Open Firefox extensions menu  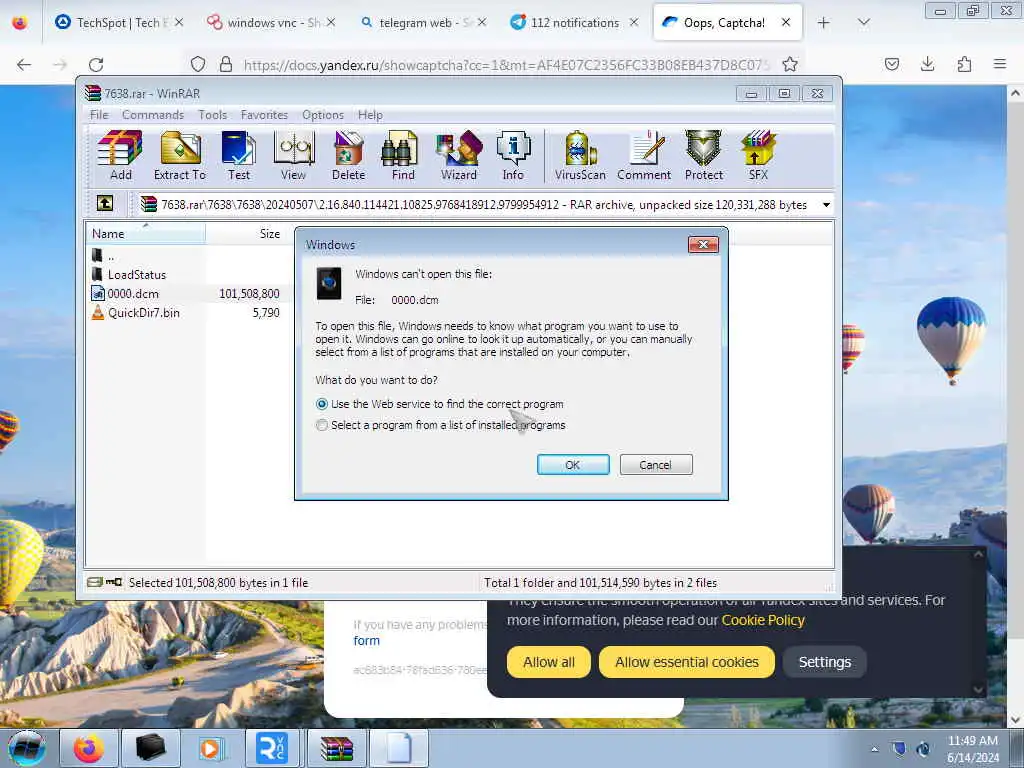click(x=964, y=64)
